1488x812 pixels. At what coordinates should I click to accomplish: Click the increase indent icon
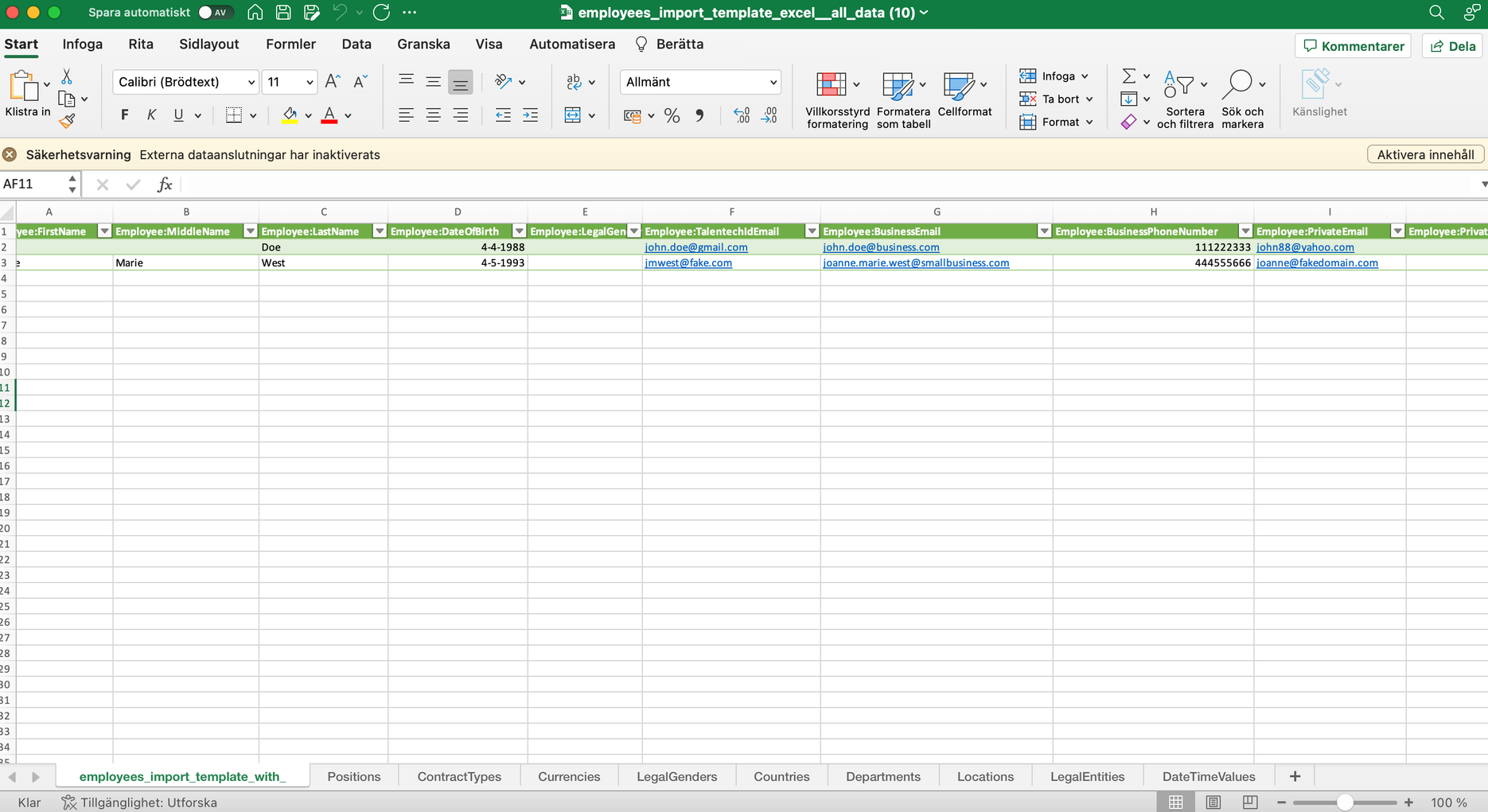tap(530, 115)
